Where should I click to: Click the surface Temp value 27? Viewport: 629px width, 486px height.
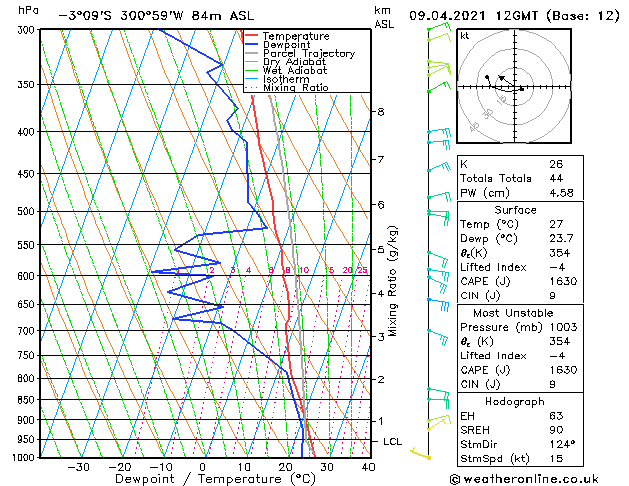click(556, 224)
